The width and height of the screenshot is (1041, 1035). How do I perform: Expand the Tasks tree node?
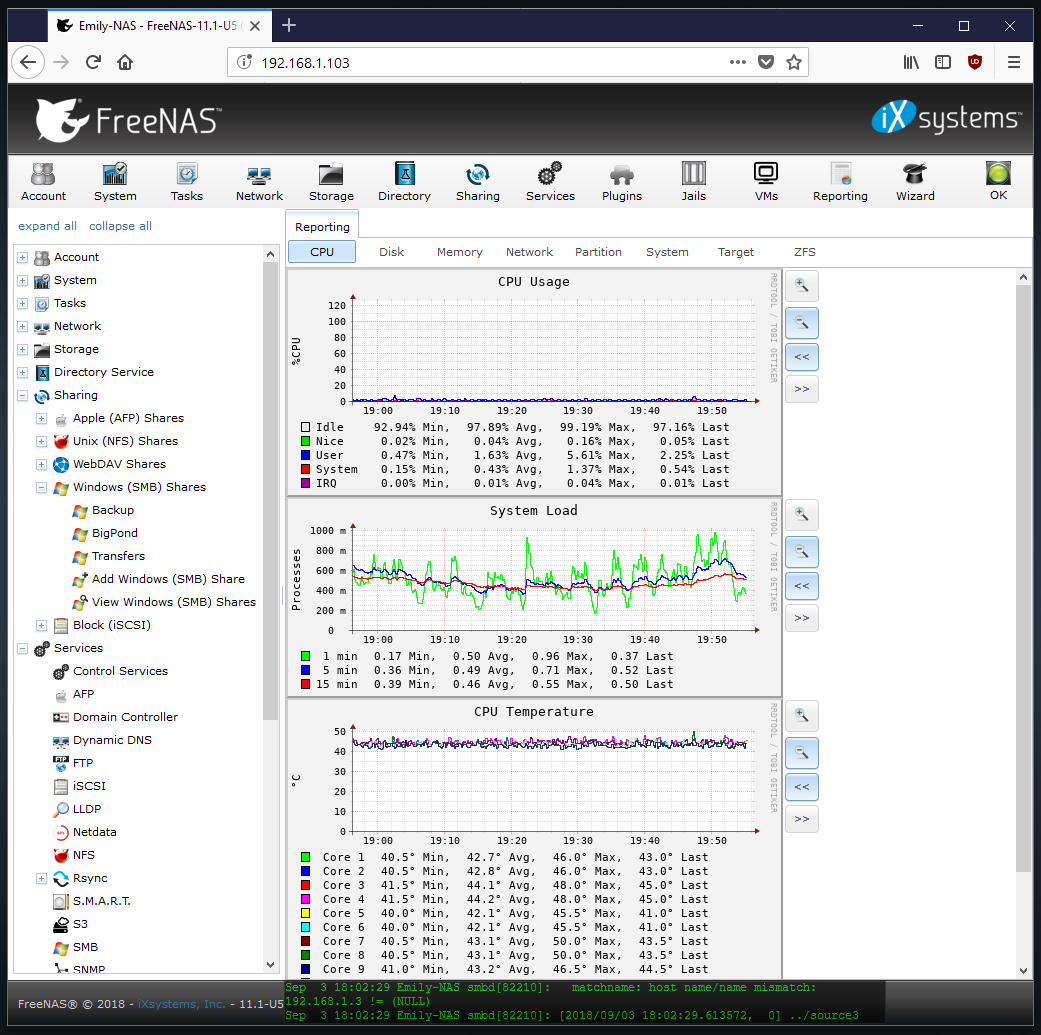23,304
